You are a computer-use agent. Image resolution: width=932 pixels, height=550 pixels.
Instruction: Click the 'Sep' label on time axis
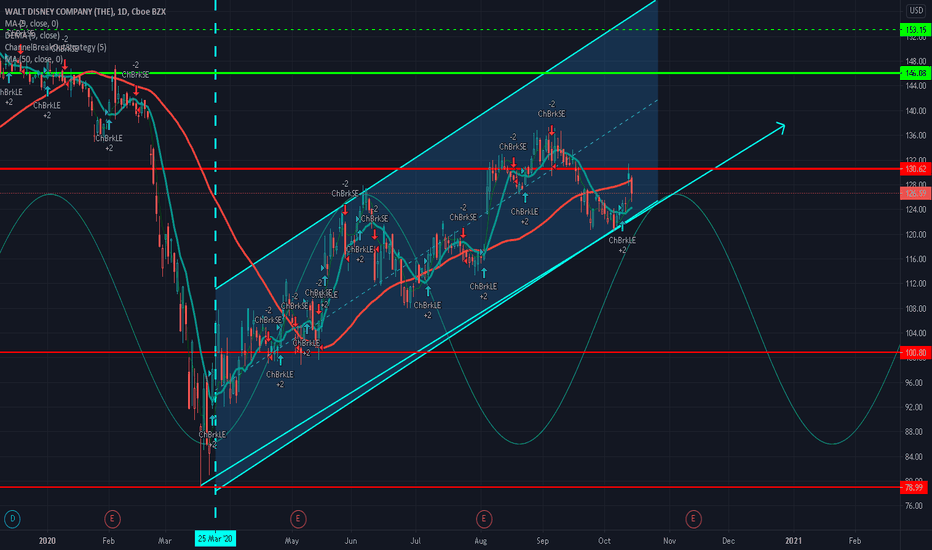pyautogui.click(x=543, y=540)
